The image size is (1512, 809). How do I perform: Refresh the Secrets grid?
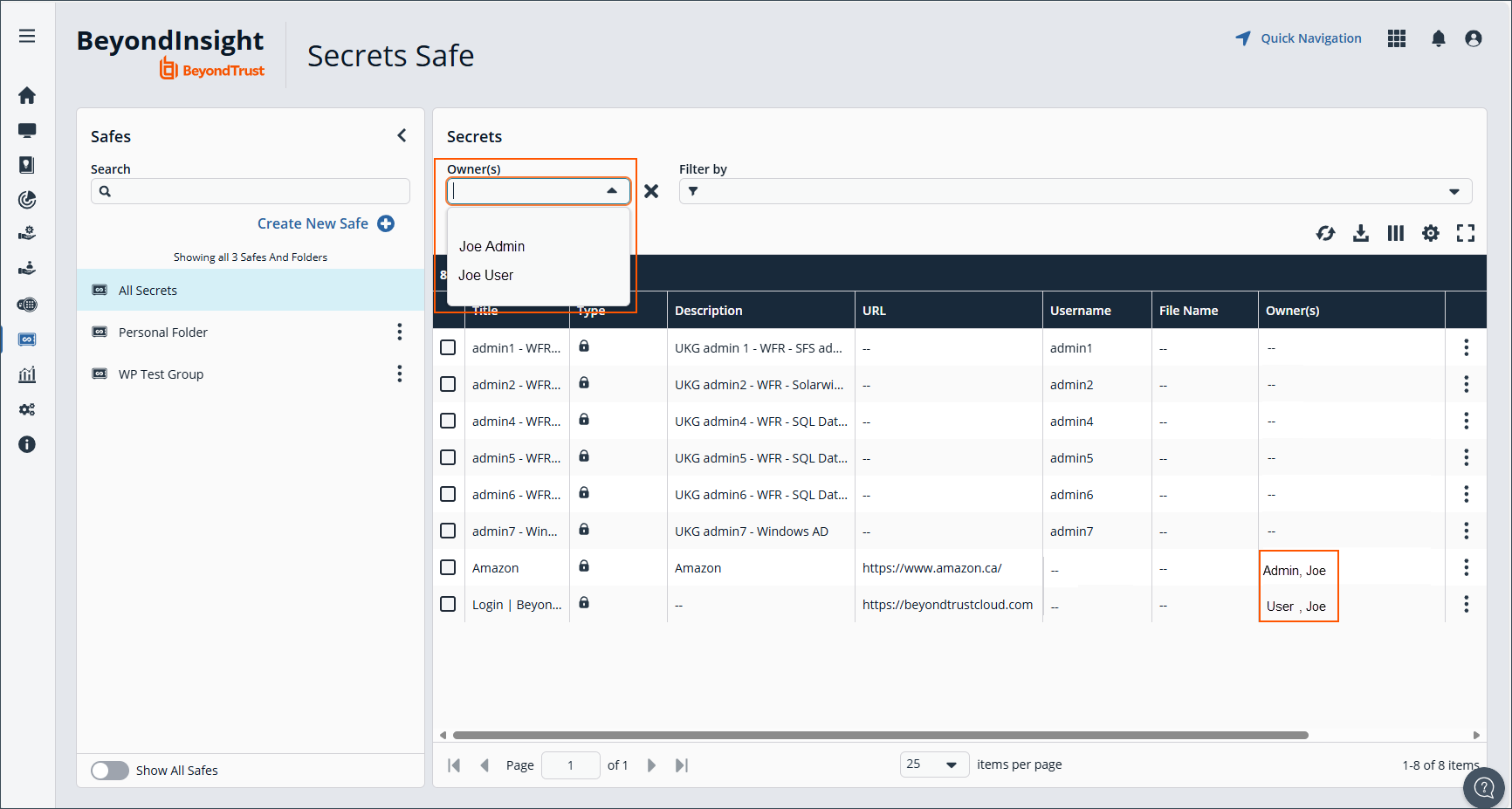1326,233
